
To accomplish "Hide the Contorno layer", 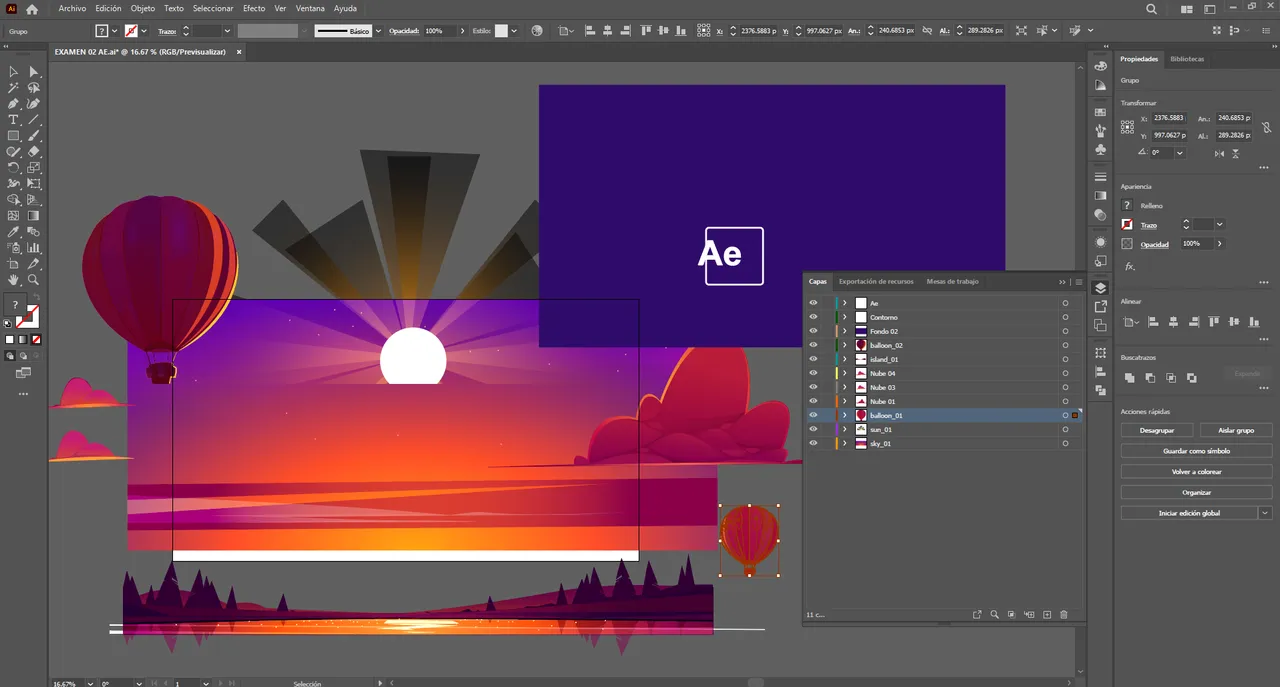I will pyautogui.click(x=813, y=317).
